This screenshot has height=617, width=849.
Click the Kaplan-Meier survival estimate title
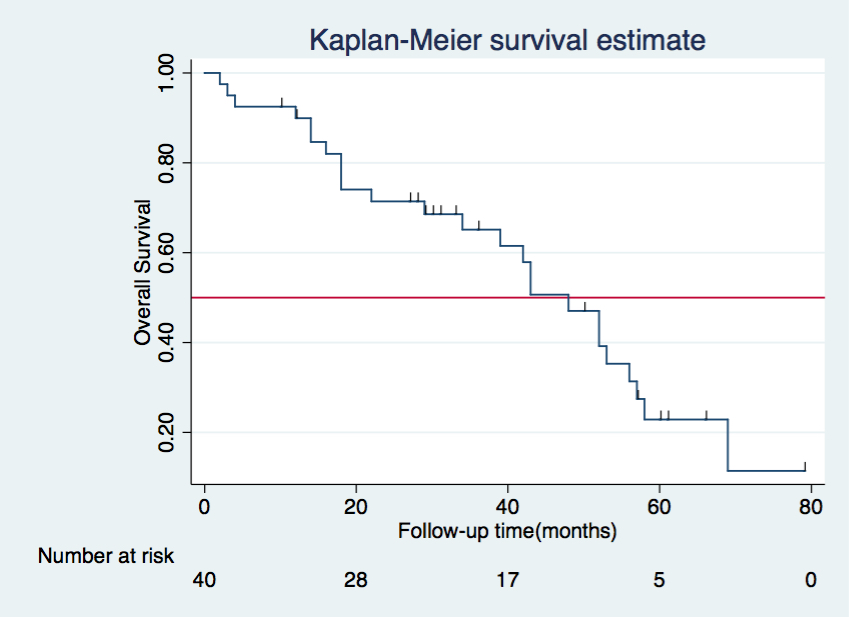click(x=507, y=40)
